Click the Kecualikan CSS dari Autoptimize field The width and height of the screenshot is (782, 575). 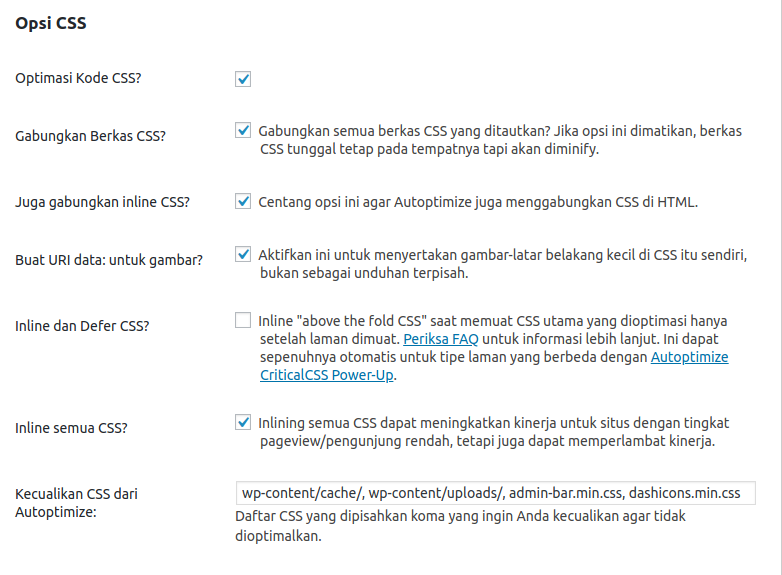pyautogui.click(x=495, y=493)
